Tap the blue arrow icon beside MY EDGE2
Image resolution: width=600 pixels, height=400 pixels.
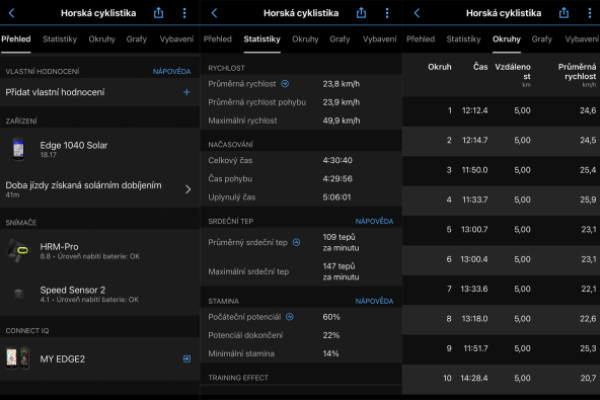[187, 358]
